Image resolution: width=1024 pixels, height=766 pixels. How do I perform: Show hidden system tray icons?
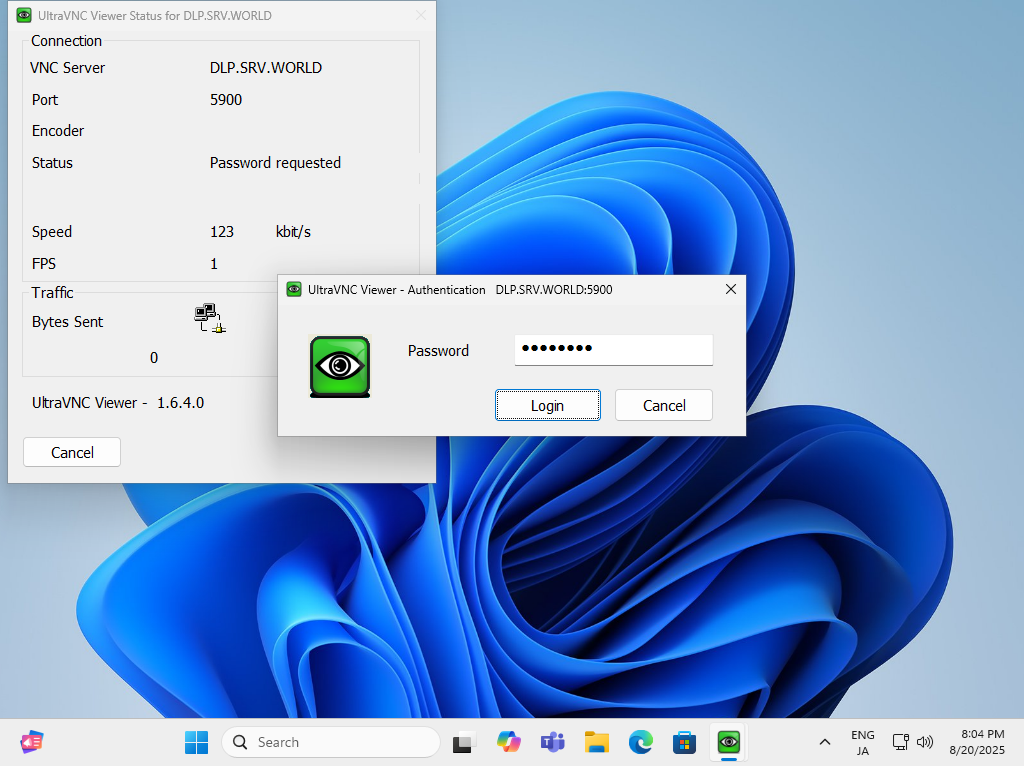point(825,742)
